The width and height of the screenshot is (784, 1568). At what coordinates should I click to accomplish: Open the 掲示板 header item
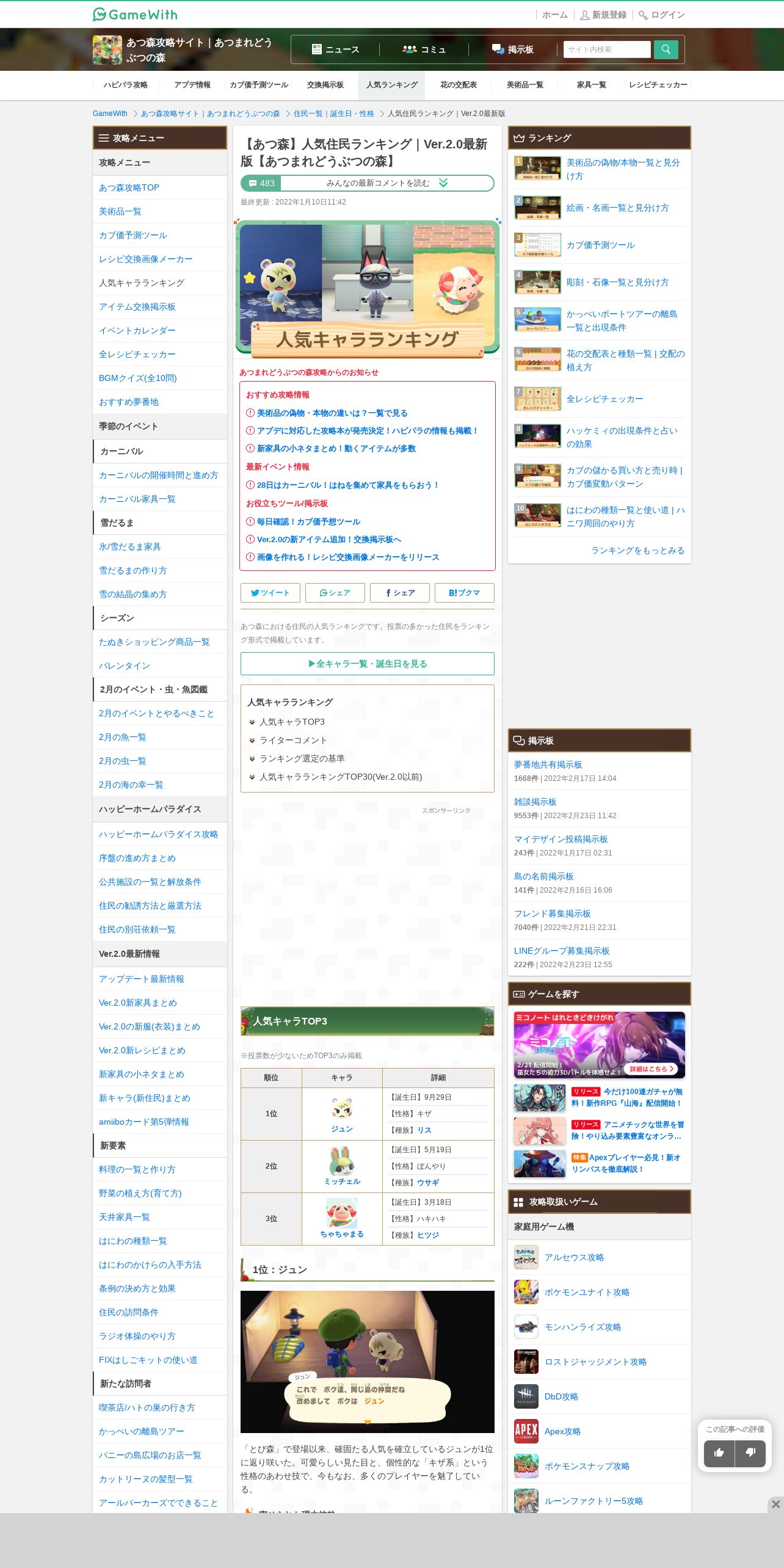(513, 49)
